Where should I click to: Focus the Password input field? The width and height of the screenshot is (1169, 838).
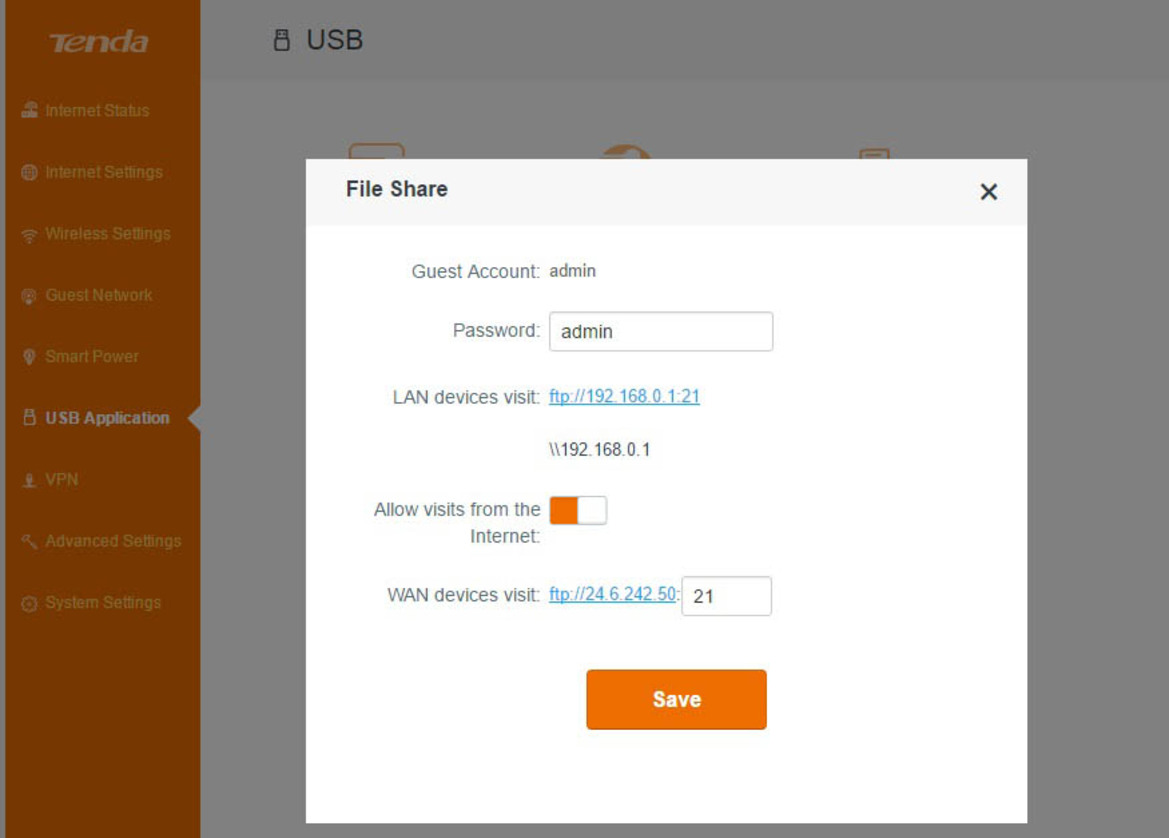click(x=661, y=331)
